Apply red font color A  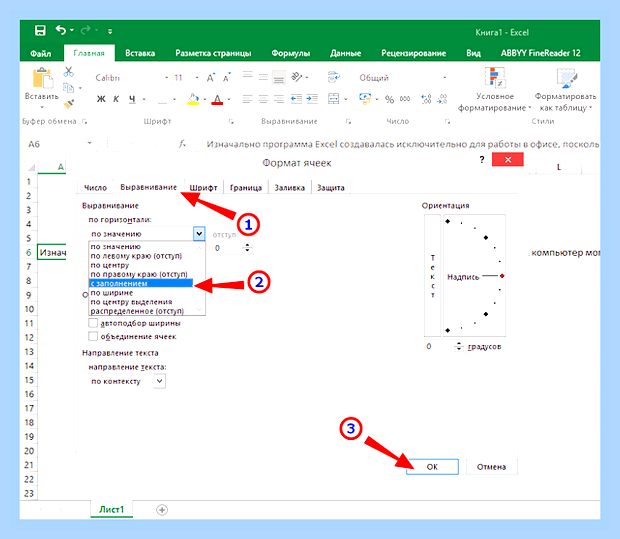pyautogui.click(x=217, y=99)
